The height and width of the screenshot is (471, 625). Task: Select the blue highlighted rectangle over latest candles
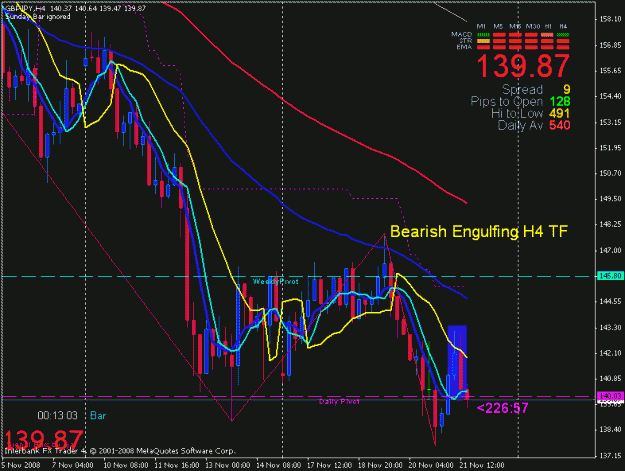[x=457, y=361]
